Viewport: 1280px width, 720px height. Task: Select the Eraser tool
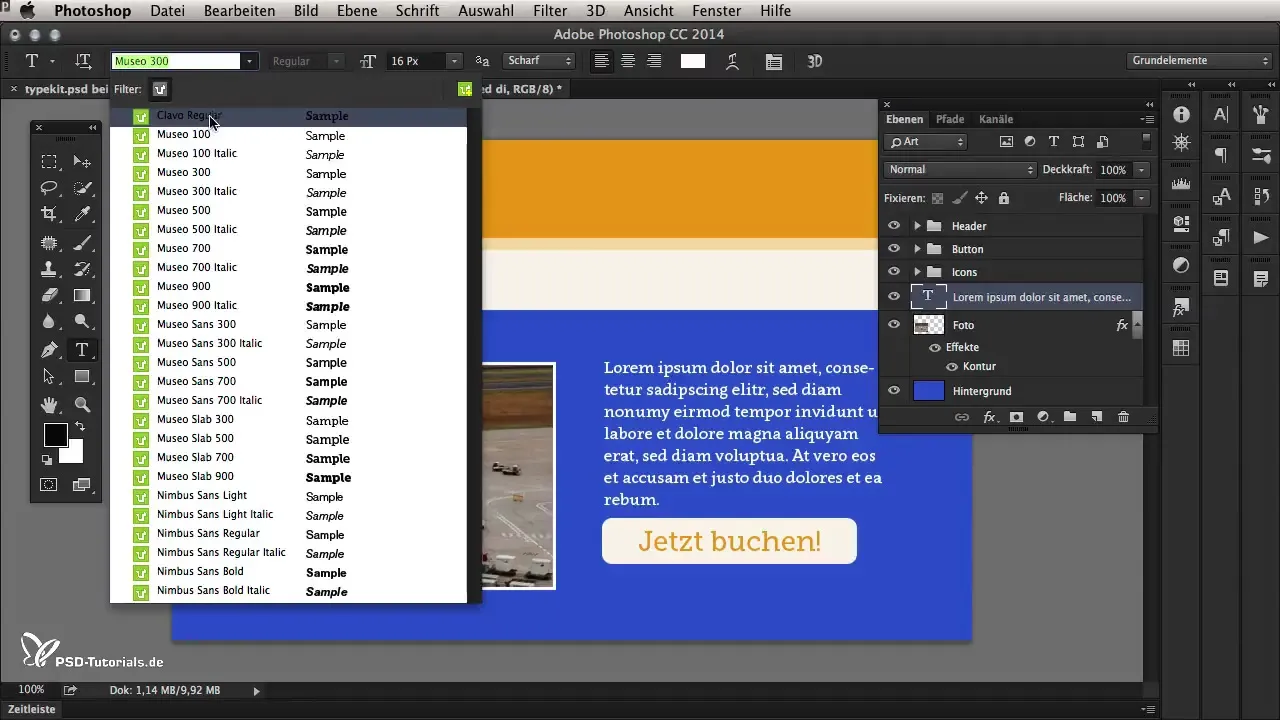click(48, 295)
